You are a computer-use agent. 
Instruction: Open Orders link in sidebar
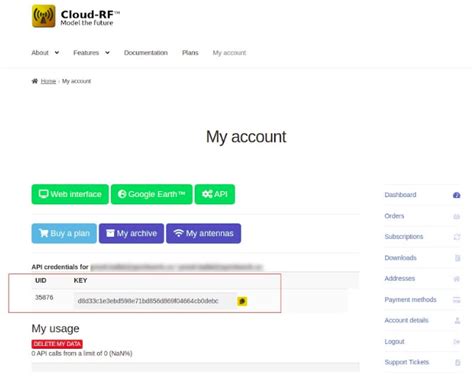click(x=394, y=216)
